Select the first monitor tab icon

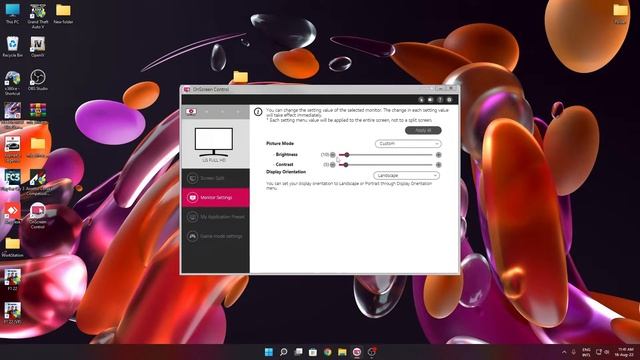(191, 111)
